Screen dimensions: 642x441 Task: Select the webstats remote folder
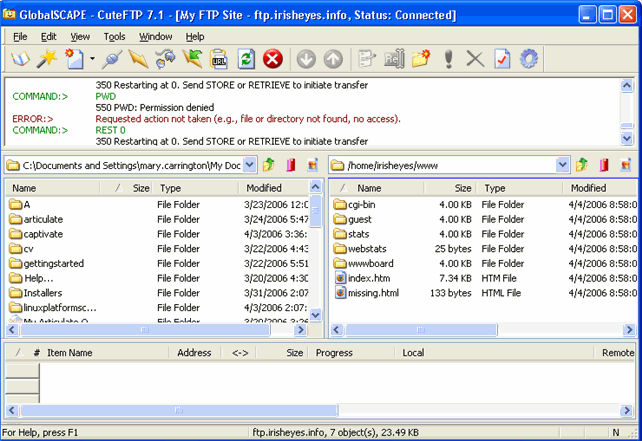coord(360,249)
